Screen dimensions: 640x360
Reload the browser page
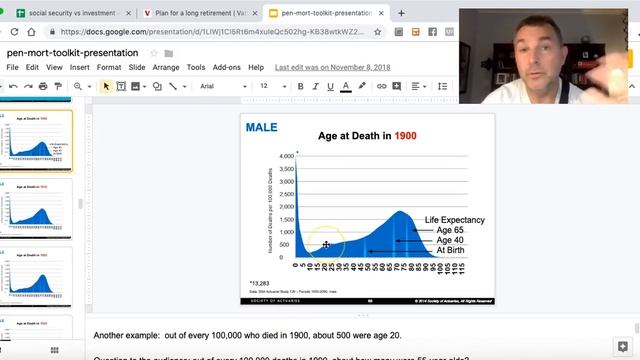14,32
